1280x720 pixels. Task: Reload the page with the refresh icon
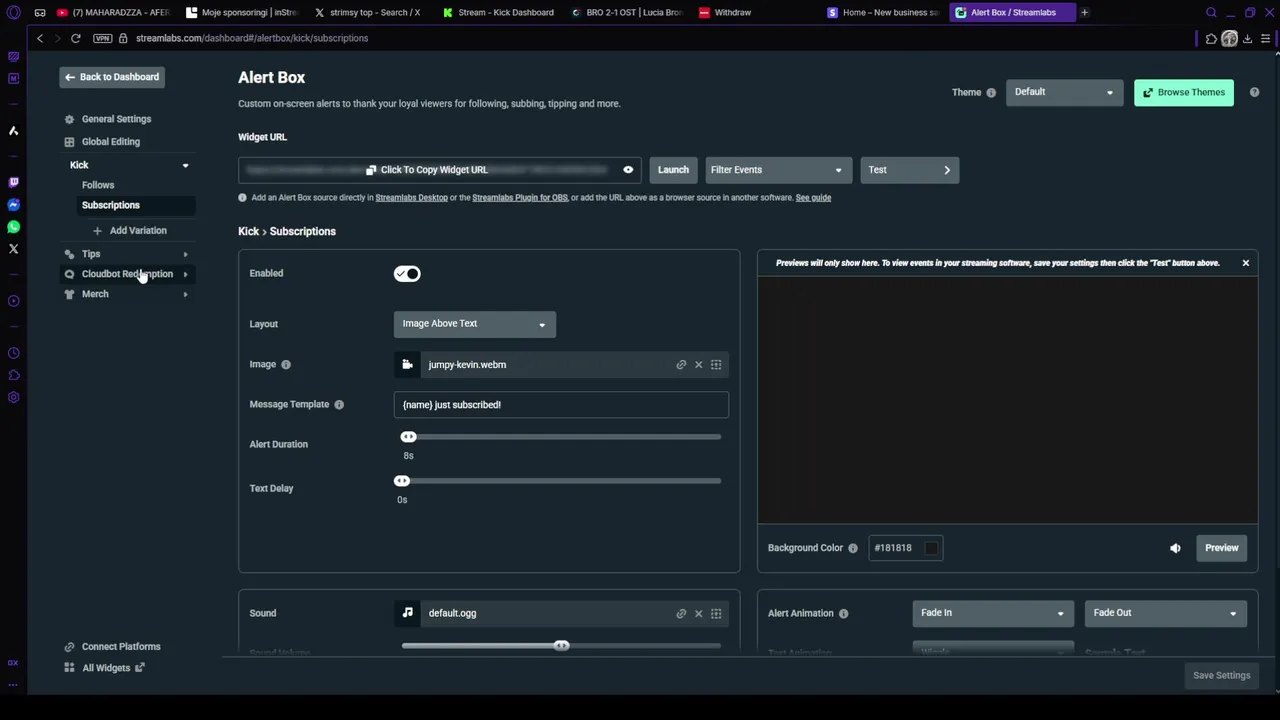[75, 38]
